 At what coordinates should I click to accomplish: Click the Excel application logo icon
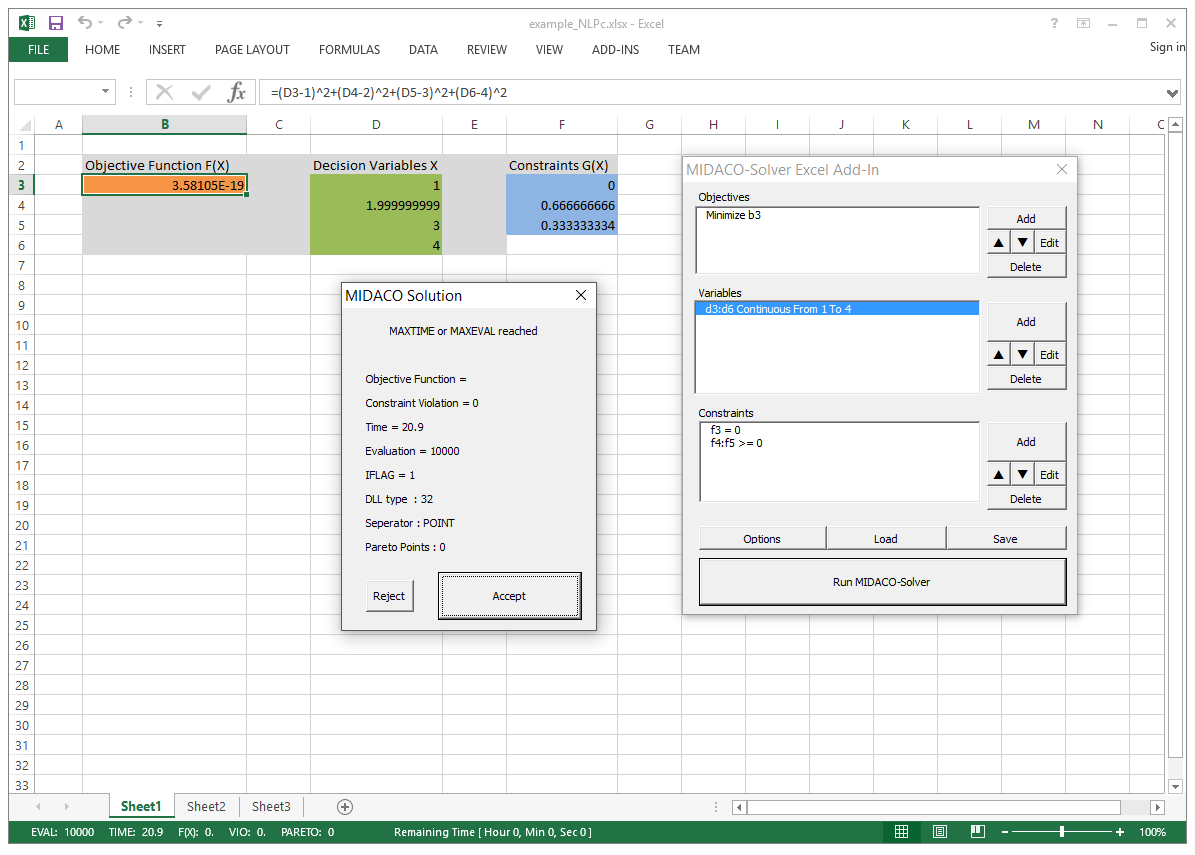[27, 24]
